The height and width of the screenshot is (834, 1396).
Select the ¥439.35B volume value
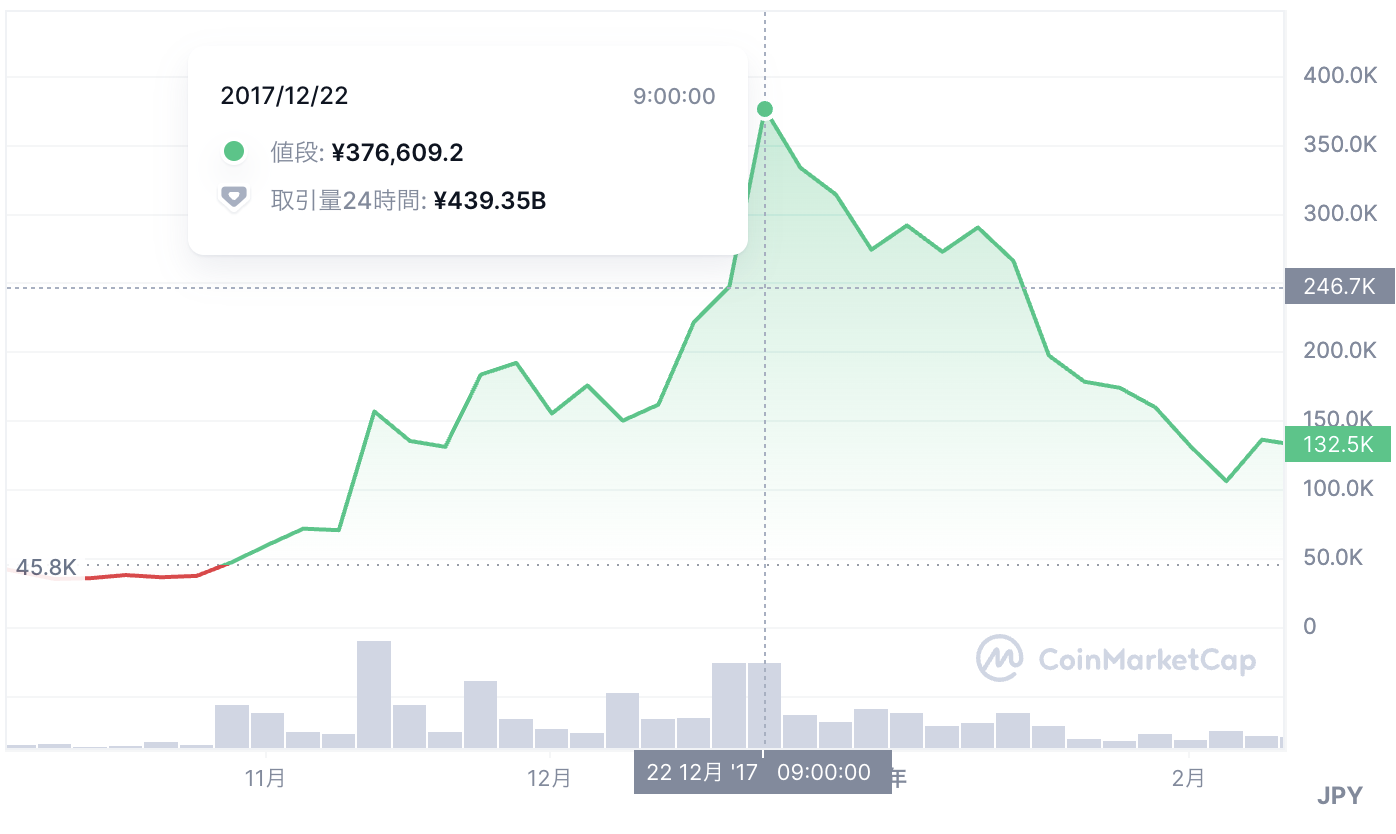pyautogui.click(x=489, y=201)
